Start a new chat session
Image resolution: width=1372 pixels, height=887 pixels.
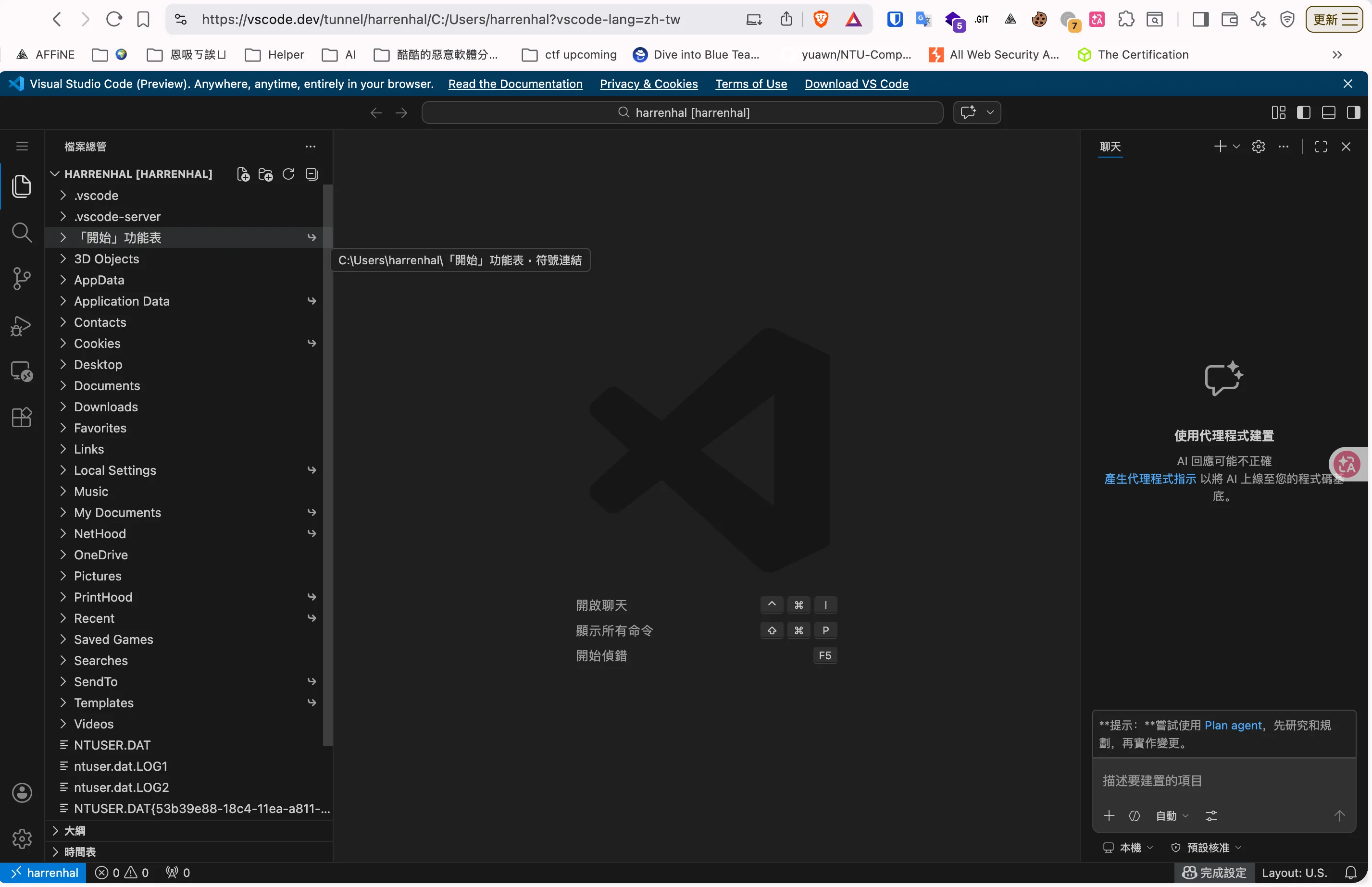[1220, 146]
